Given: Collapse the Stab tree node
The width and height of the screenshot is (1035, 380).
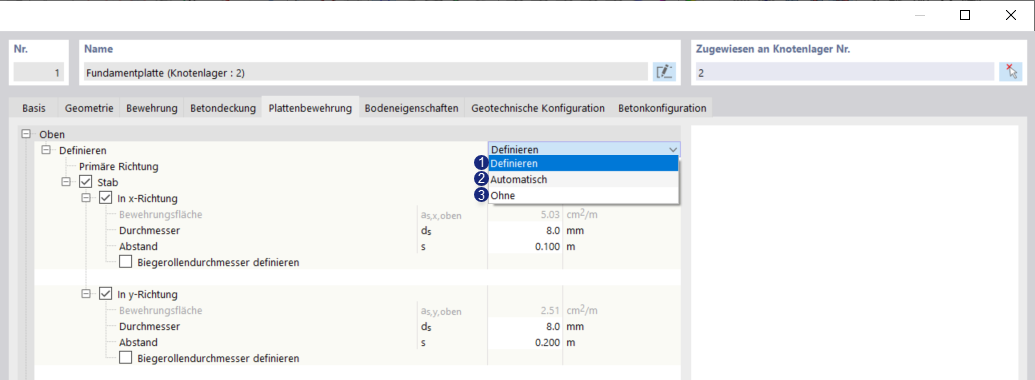Looking at the screenshot, I should pyautogui.click(x=66, y=182).
